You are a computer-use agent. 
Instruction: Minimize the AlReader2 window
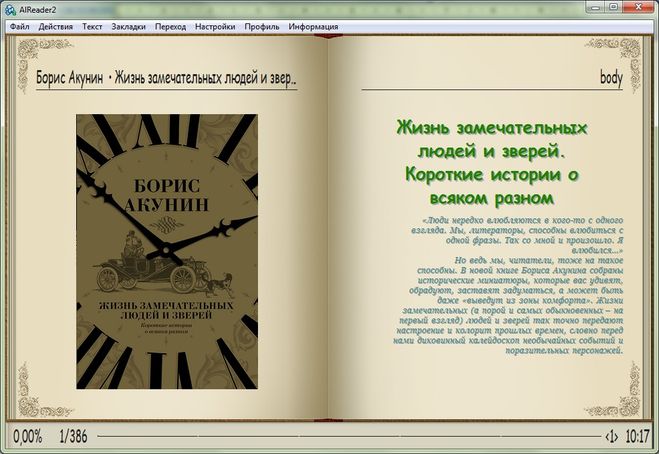tap(590, 9)
